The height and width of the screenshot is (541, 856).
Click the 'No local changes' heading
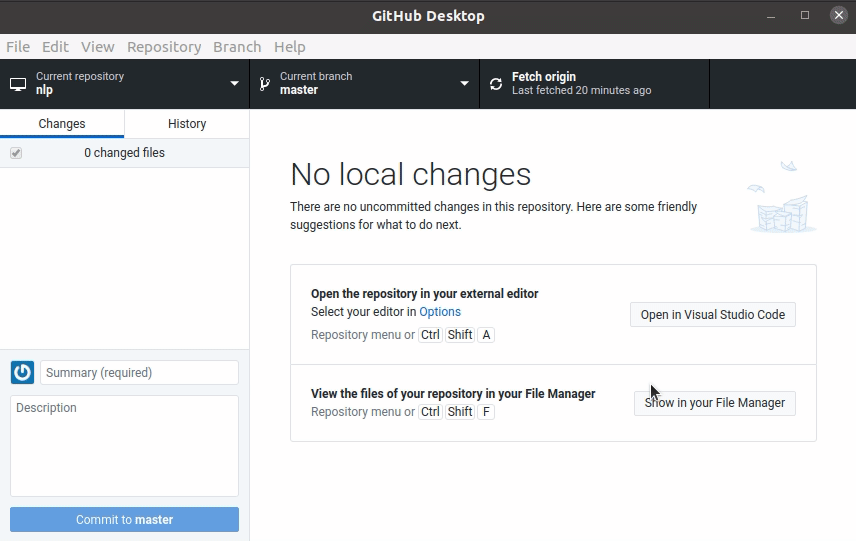(411, 175)
